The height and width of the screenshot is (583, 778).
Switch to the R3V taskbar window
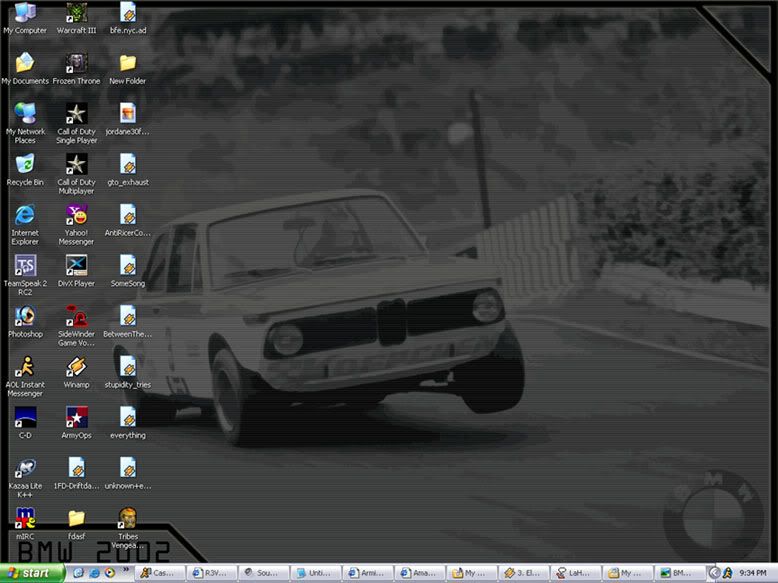point(213,573)
